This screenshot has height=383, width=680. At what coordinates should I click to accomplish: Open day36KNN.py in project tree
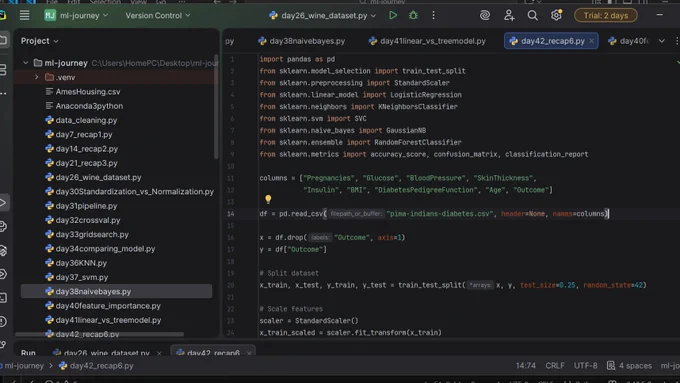point(76,263)
